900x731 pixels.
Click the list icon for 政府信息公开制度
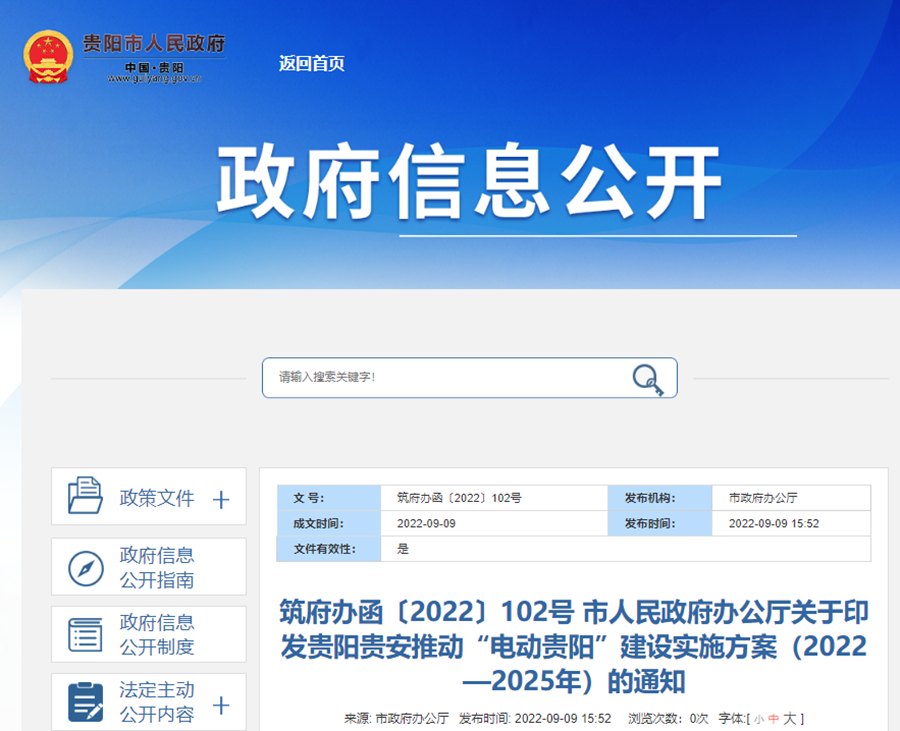[x=85, y=635]
